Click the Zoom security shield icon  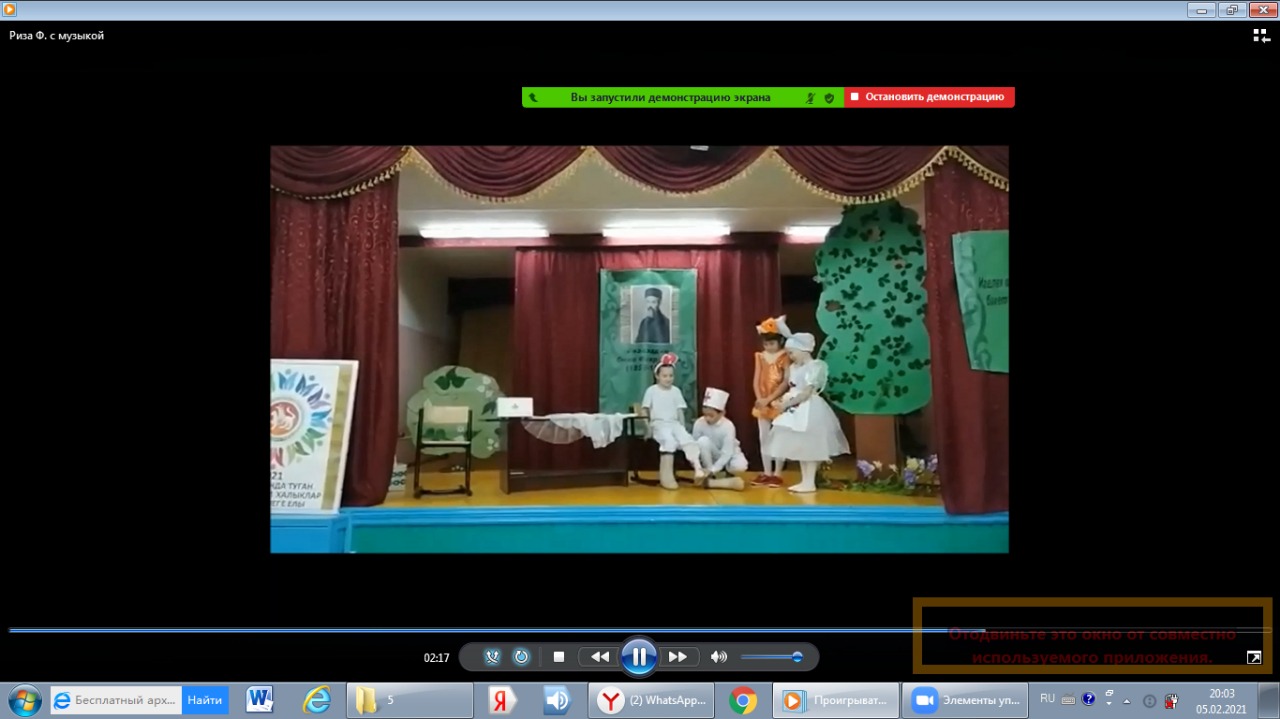point(829,98)
